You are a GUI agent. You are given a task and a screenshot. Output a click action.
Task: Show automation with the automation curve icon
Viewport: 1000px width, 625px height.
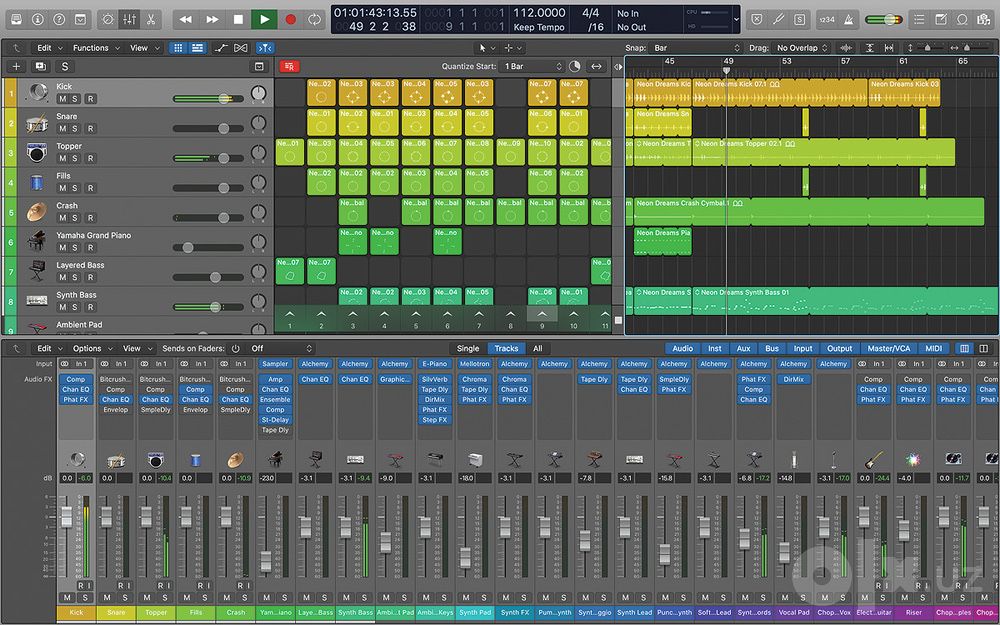(x=221, y=48)
